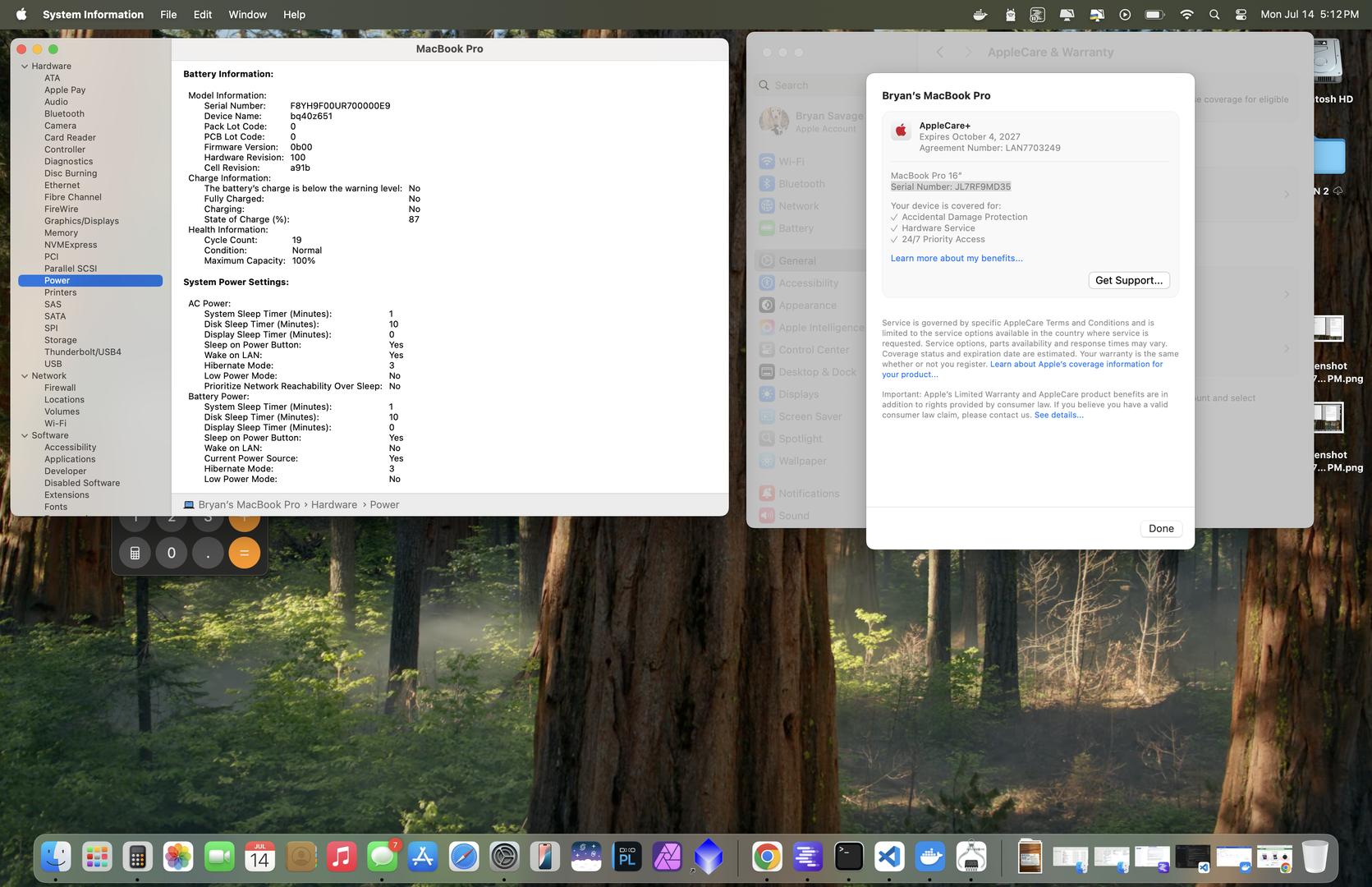The image size is (1372, 887).
Task: Open the See details... link
Action: pyautogui.click(x=1059, y=416)
